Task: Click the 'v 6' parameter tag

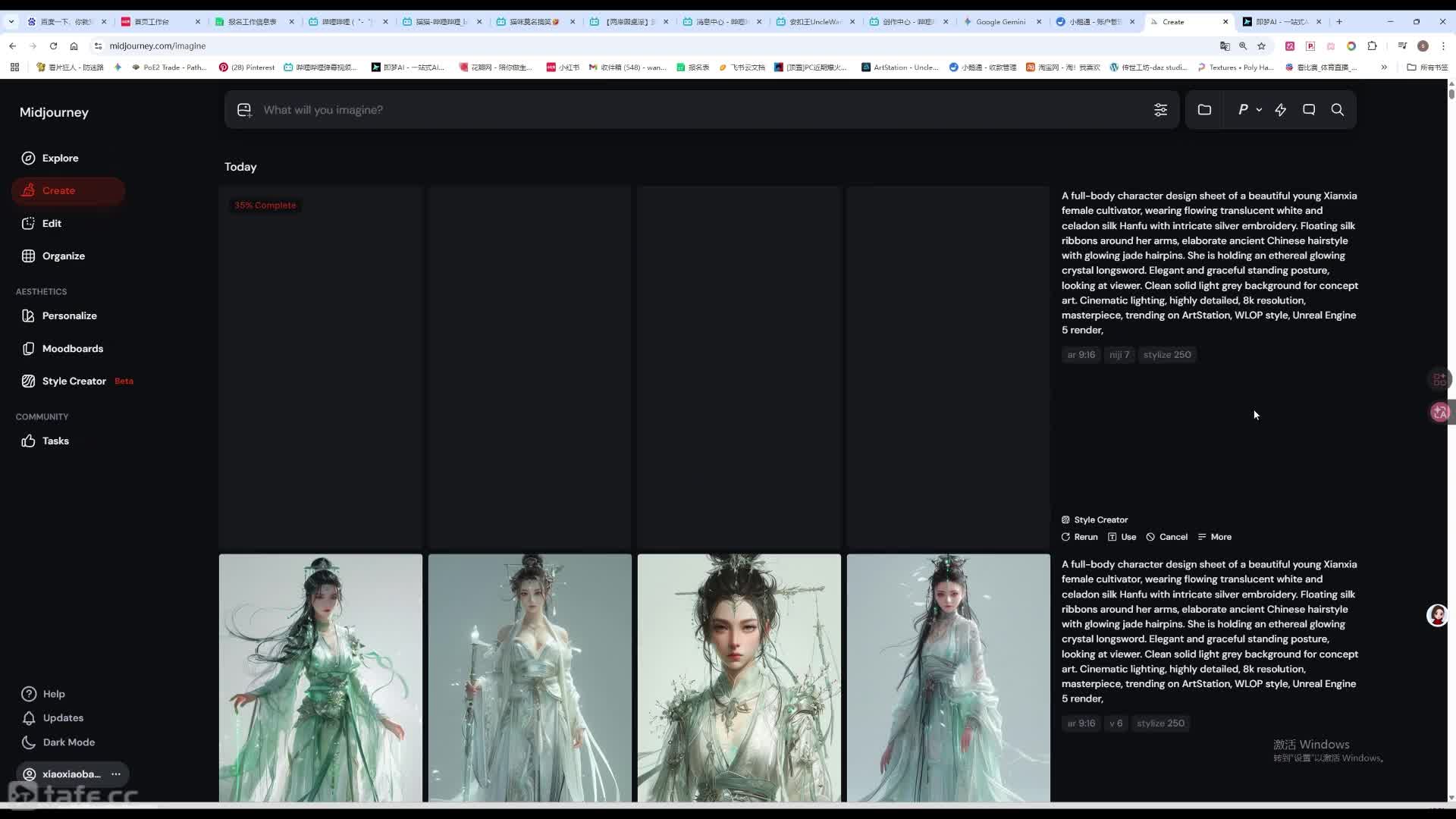Action: (x=1116, y=723)
